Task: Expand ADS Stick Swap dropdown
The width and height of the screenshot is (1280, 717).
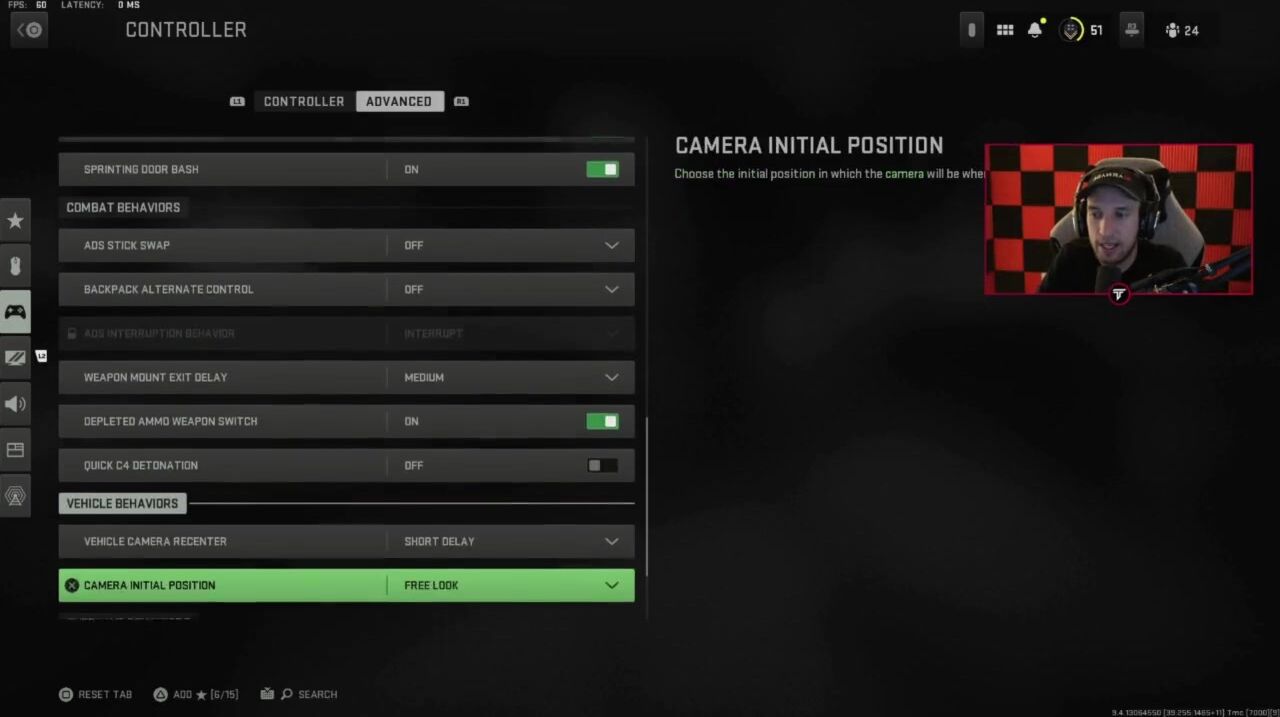Action: [x=346, y=245]
